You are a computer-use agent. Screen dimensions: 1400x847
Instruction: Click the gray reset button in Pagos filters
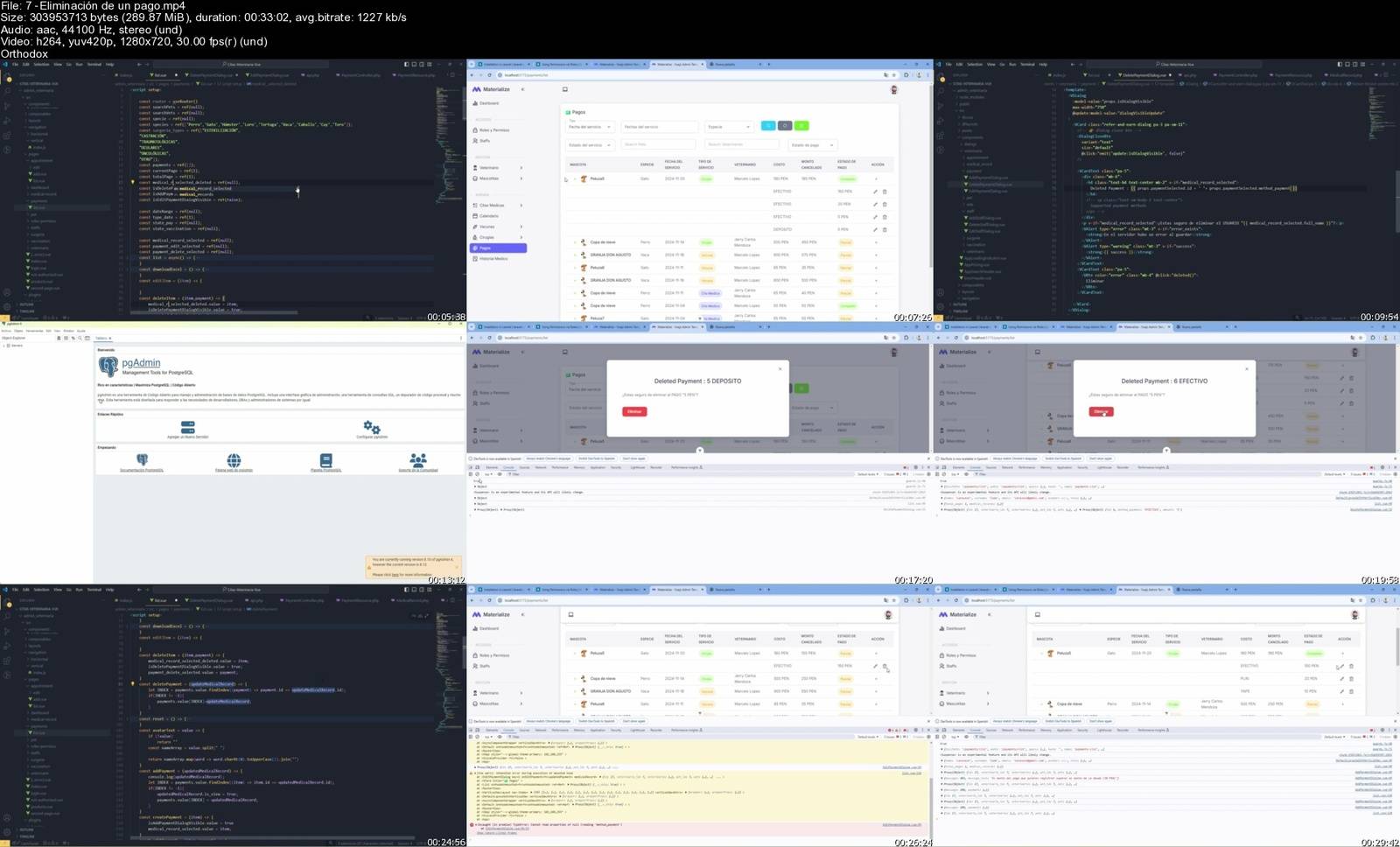tap(785, 126)
